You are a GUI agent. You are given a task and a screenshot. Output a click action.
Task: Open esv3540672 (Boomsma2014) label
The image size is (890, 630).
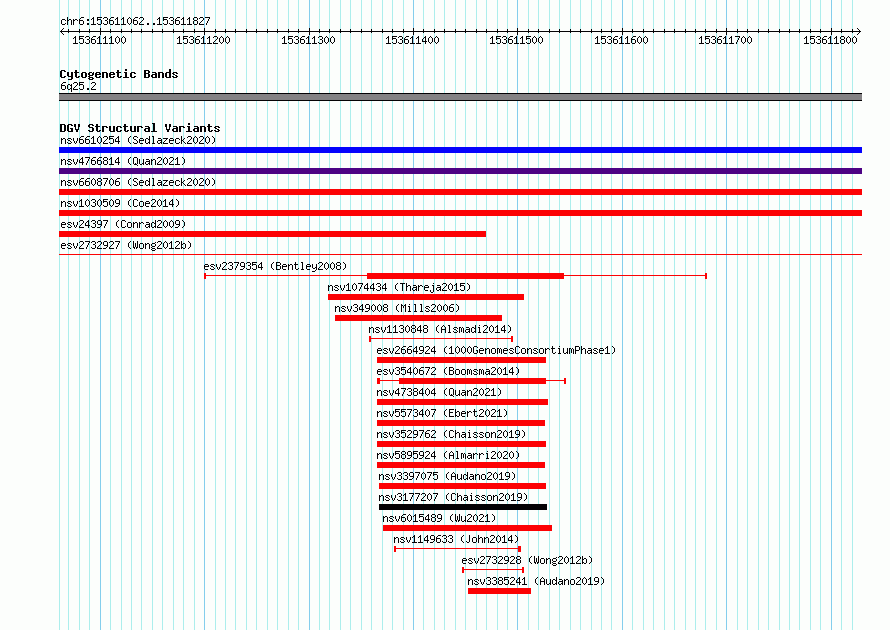click(x=448, y=371)
